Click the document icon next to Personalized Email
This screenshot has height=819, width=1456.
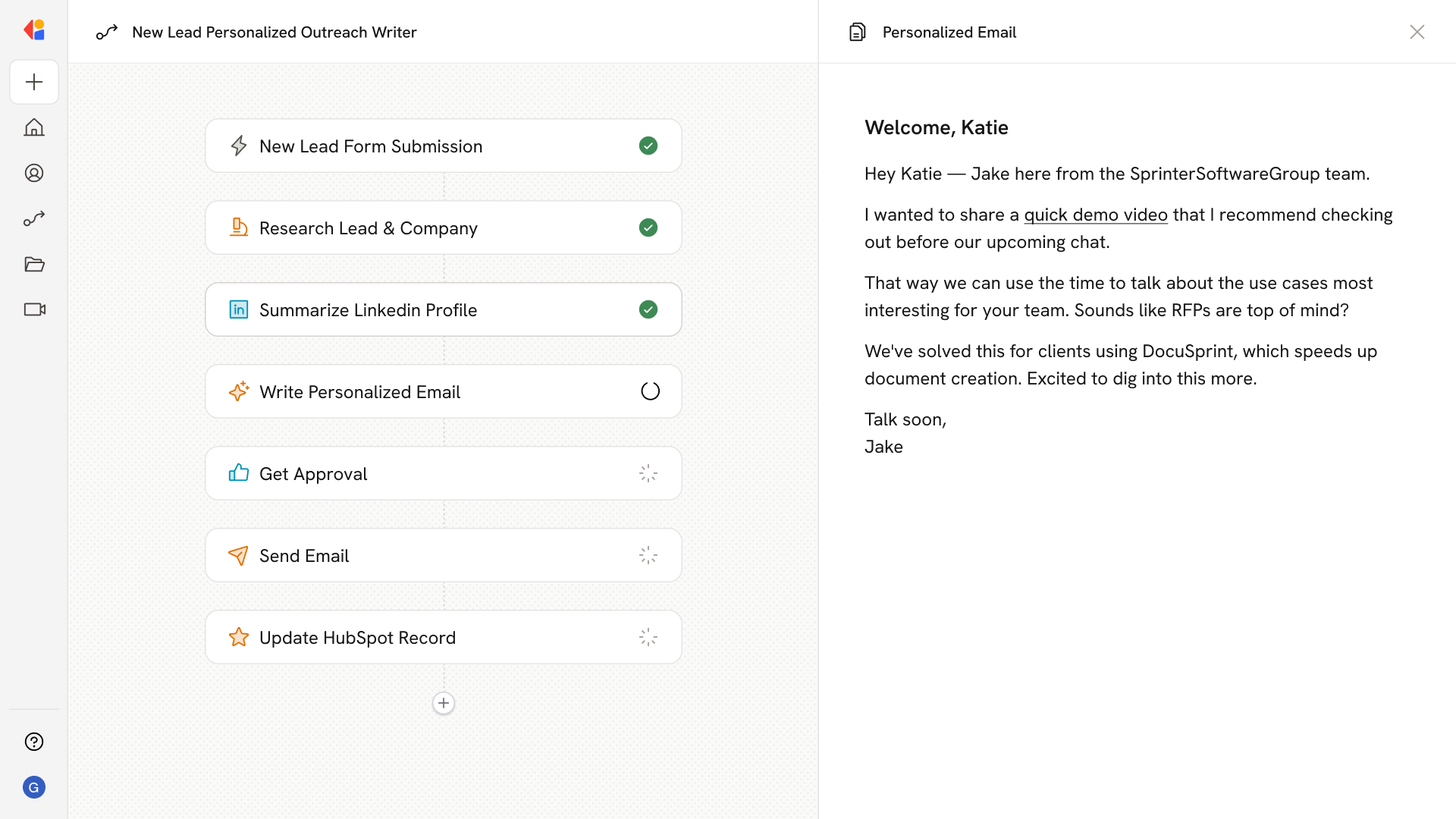(x=857, y=32)
